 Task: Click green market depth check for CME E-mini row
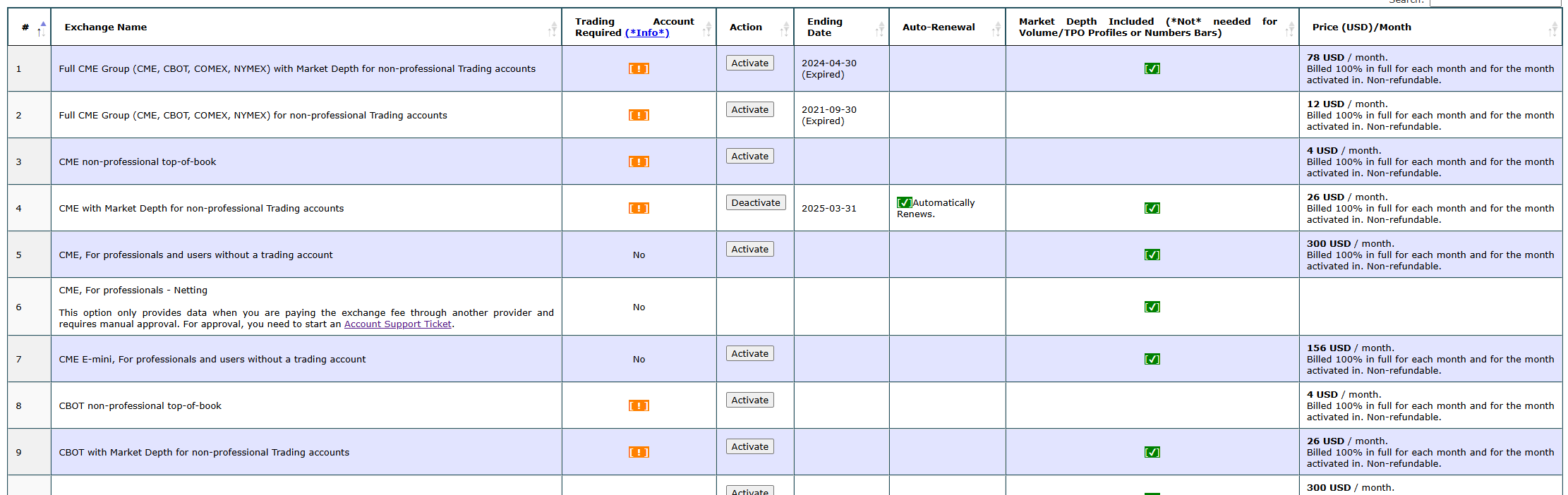(x=1152, y=359)
